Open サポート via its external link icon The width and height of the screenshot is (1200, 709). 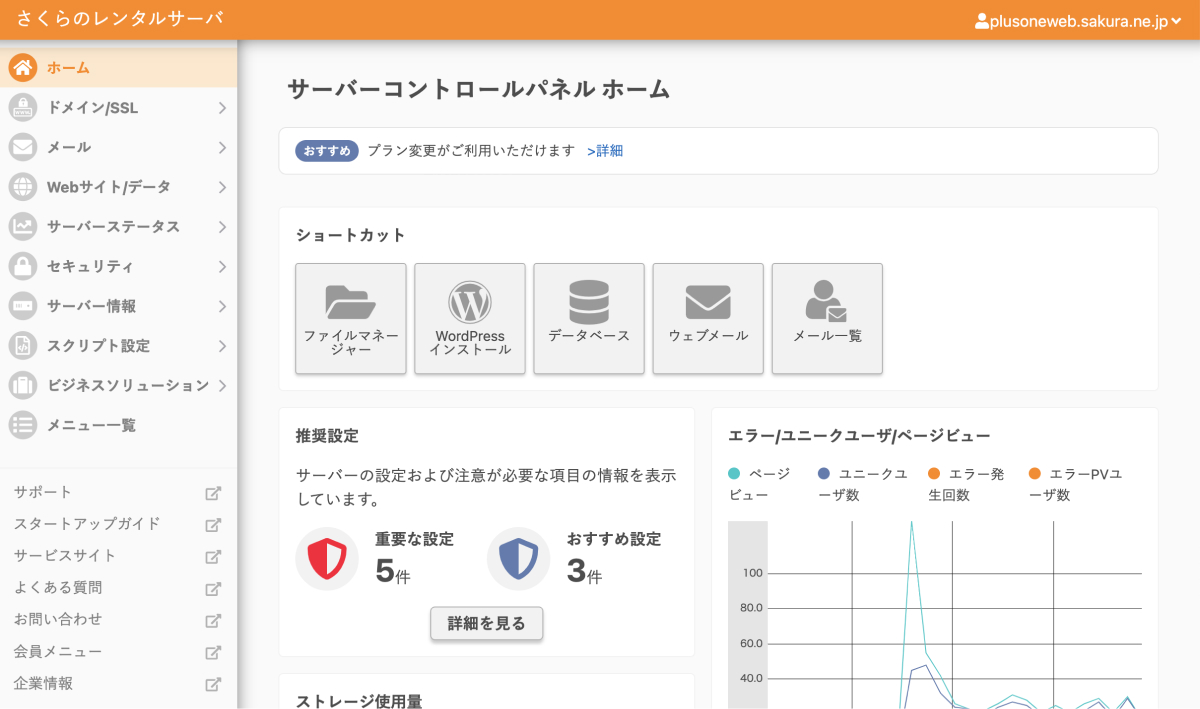click(212, 491)
